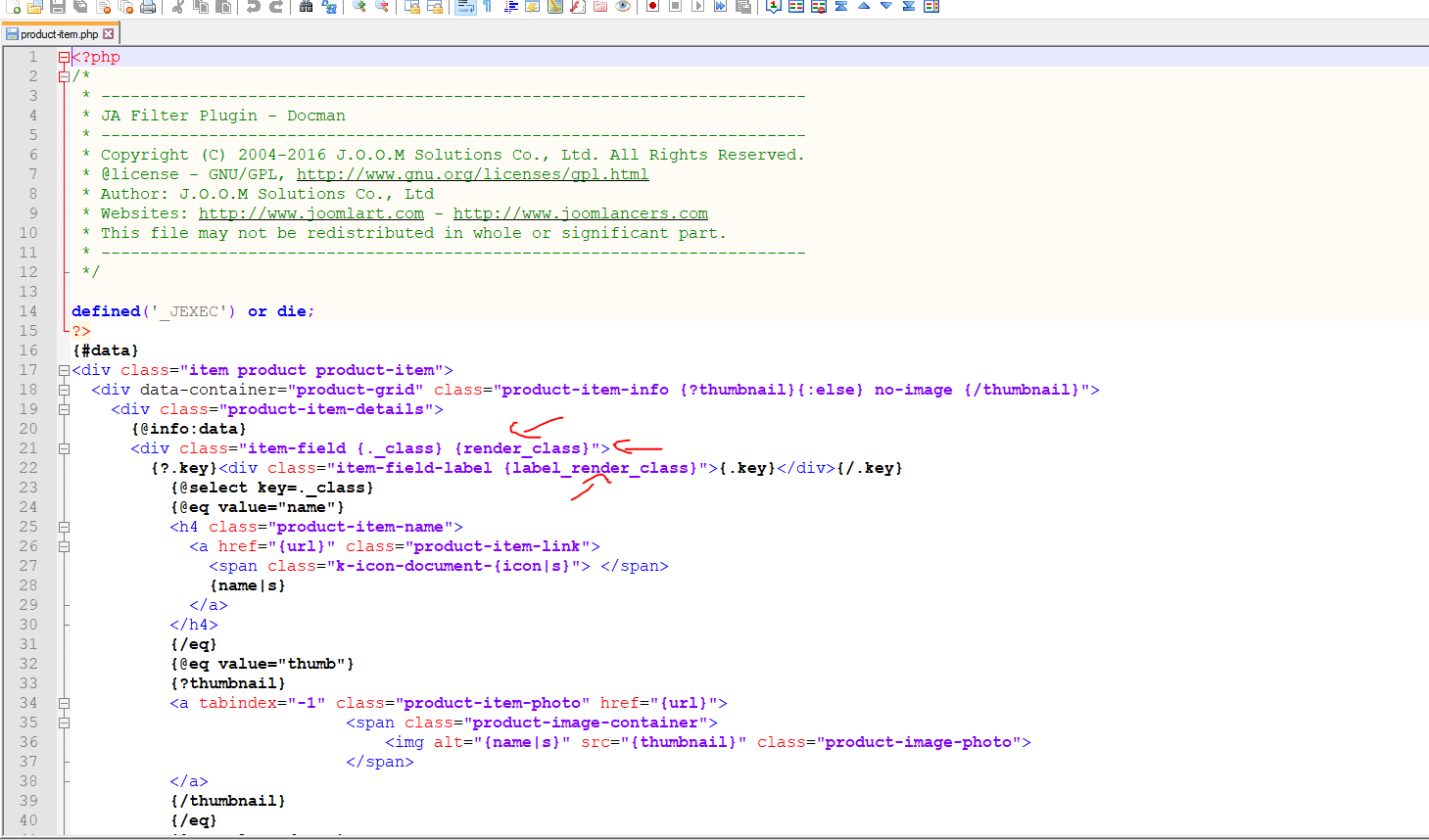Click the Find and Replace icon
The image size is (1429, 840).
pos(329,7)
